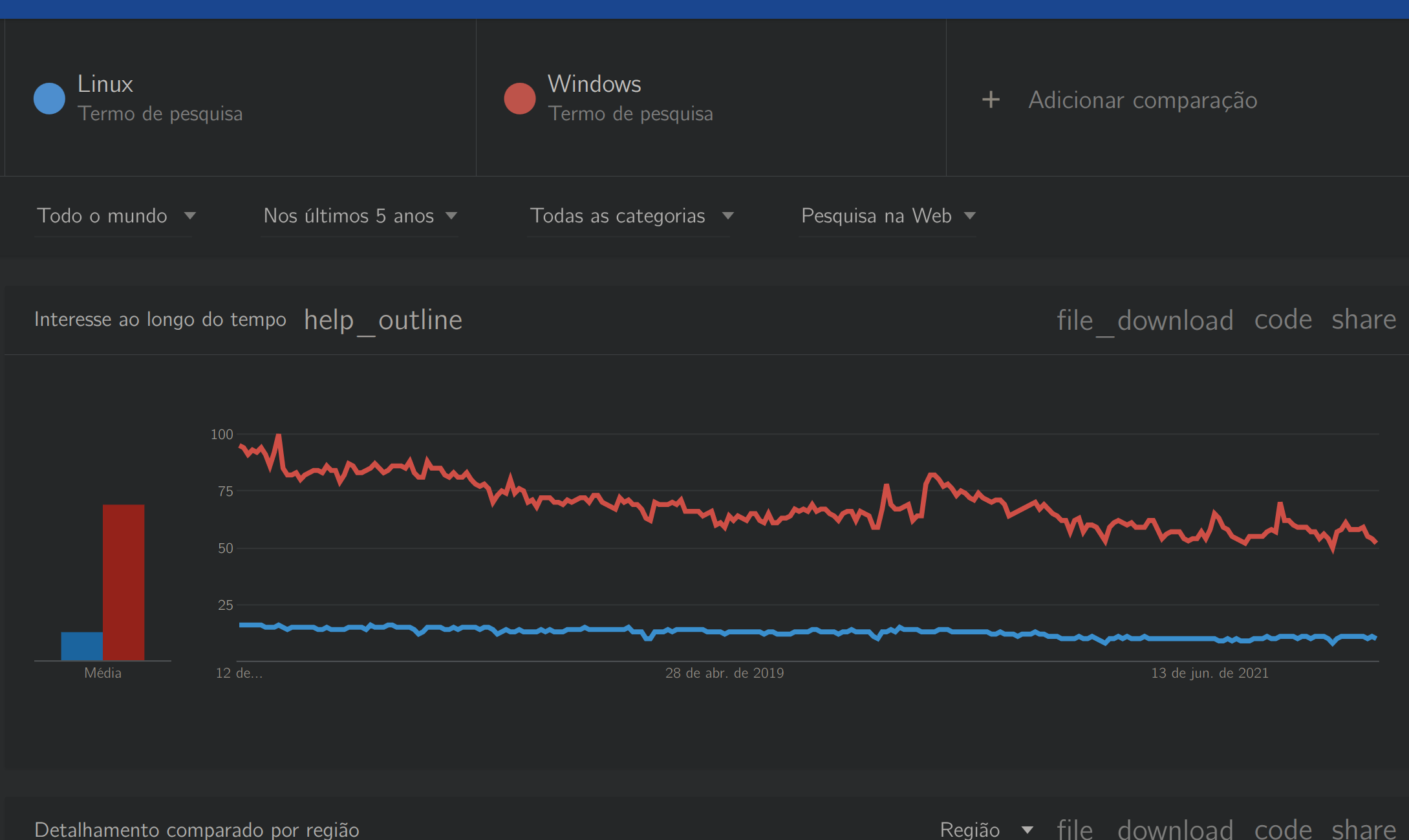Click file_download icon in the region section
Image resolution: width=1409 pixels, height=840 pixels.
(x=1145, y=829)
